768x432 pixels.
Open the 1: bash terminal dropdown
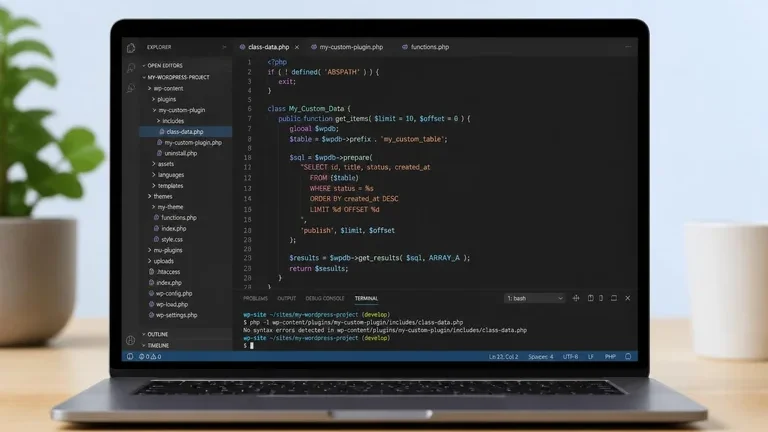pyautogui.click(x=534, y=298)
